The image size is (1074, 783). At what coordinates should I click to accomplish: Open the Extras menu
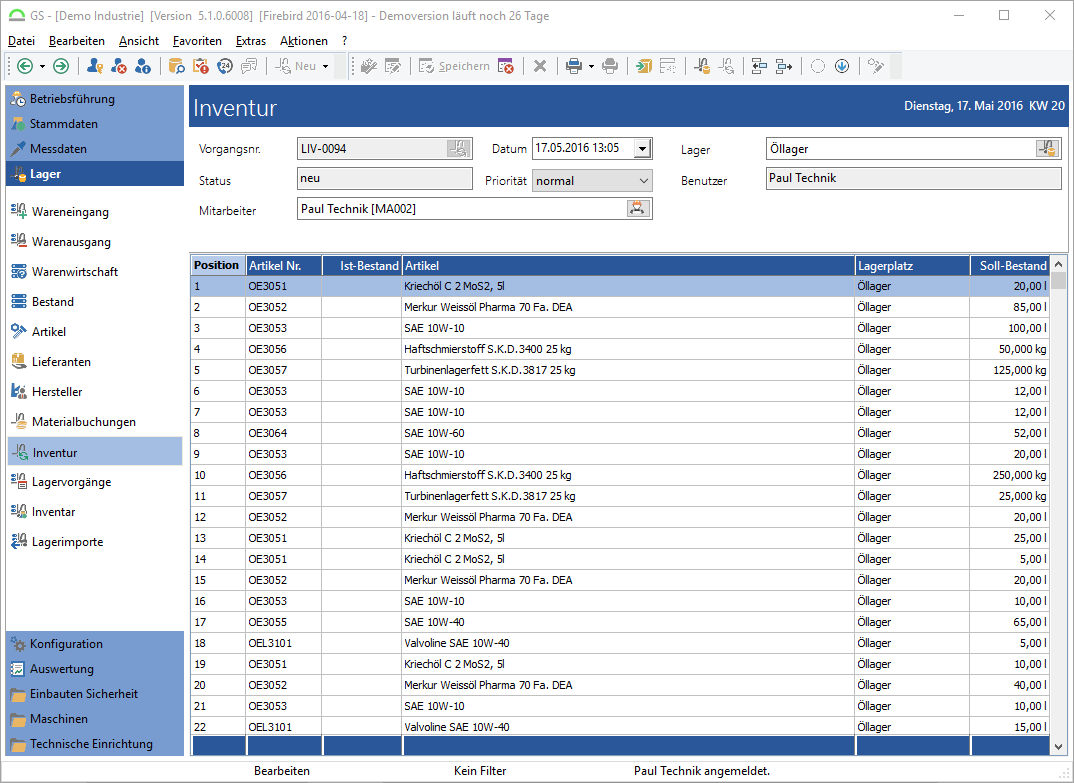tap(251, 41)
